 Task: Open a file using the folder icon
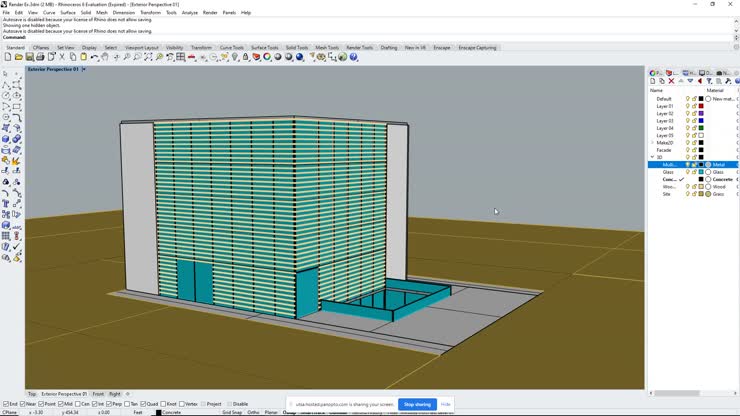(x=18, y=57)
